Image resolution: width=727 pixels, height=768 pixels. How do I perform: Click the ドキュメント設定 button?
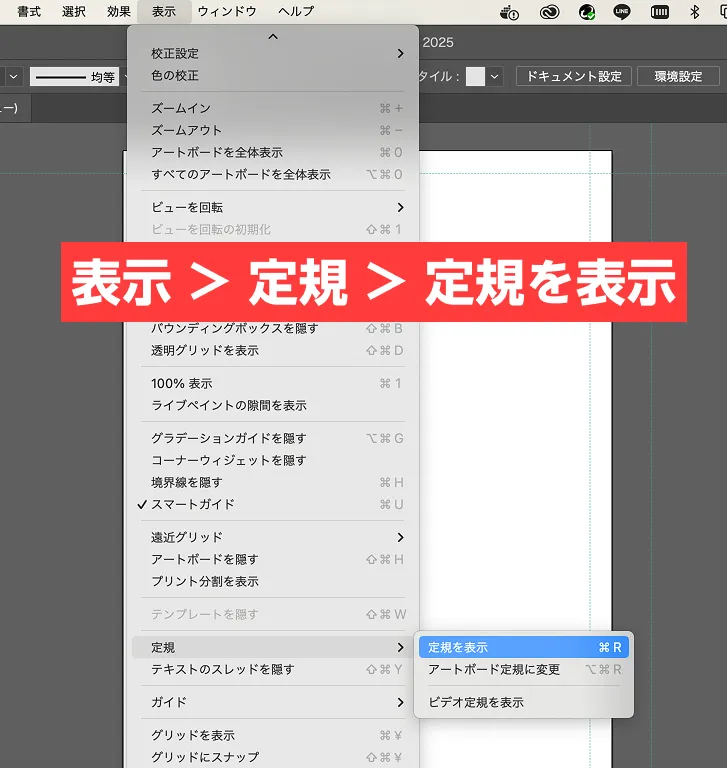click(x=574, y=76)
